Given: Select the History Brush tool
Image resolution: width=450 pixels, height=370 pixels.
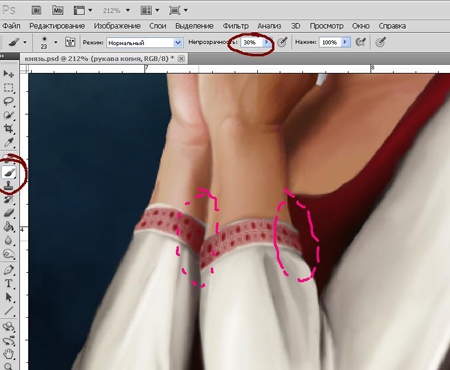Looking at the screenshot, I should click(x=8, y=199).
